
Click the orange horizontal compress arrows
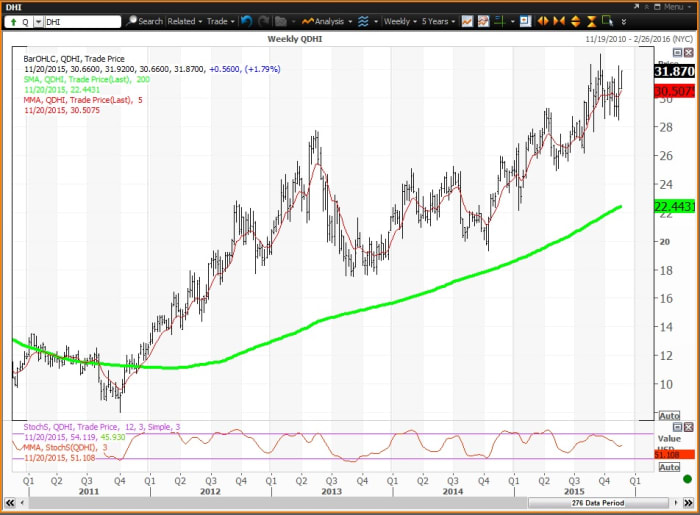coord(559,20)
